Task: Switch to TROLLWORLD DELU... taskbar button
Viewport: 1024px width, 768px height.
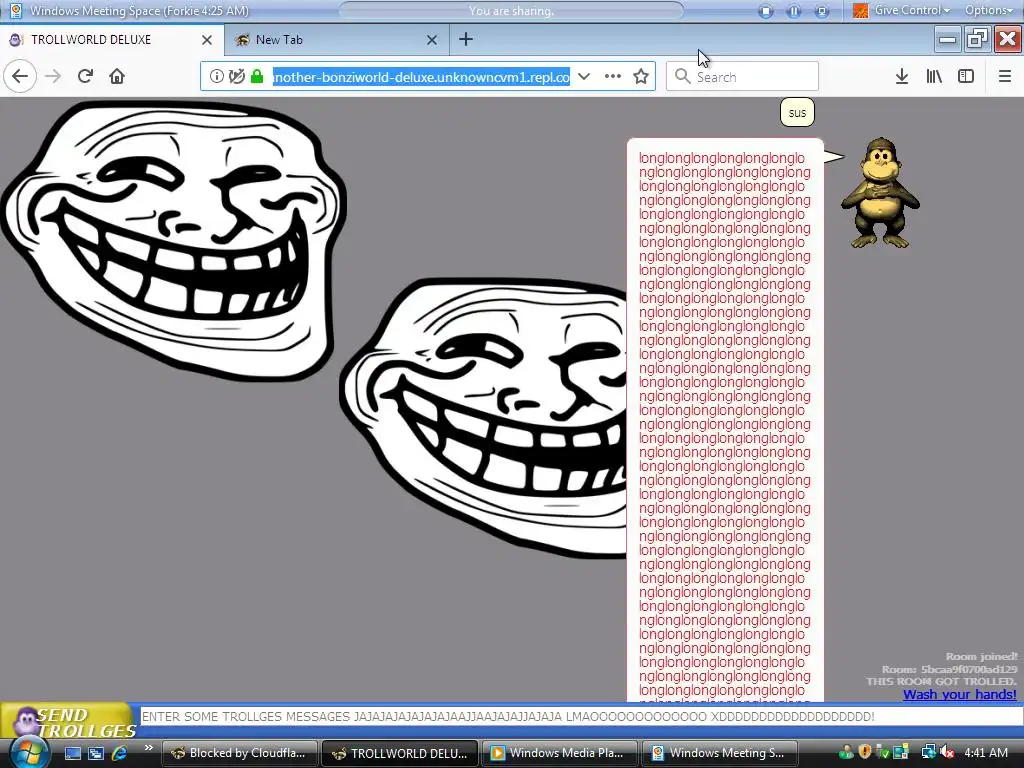Action: tap(400, 753)
